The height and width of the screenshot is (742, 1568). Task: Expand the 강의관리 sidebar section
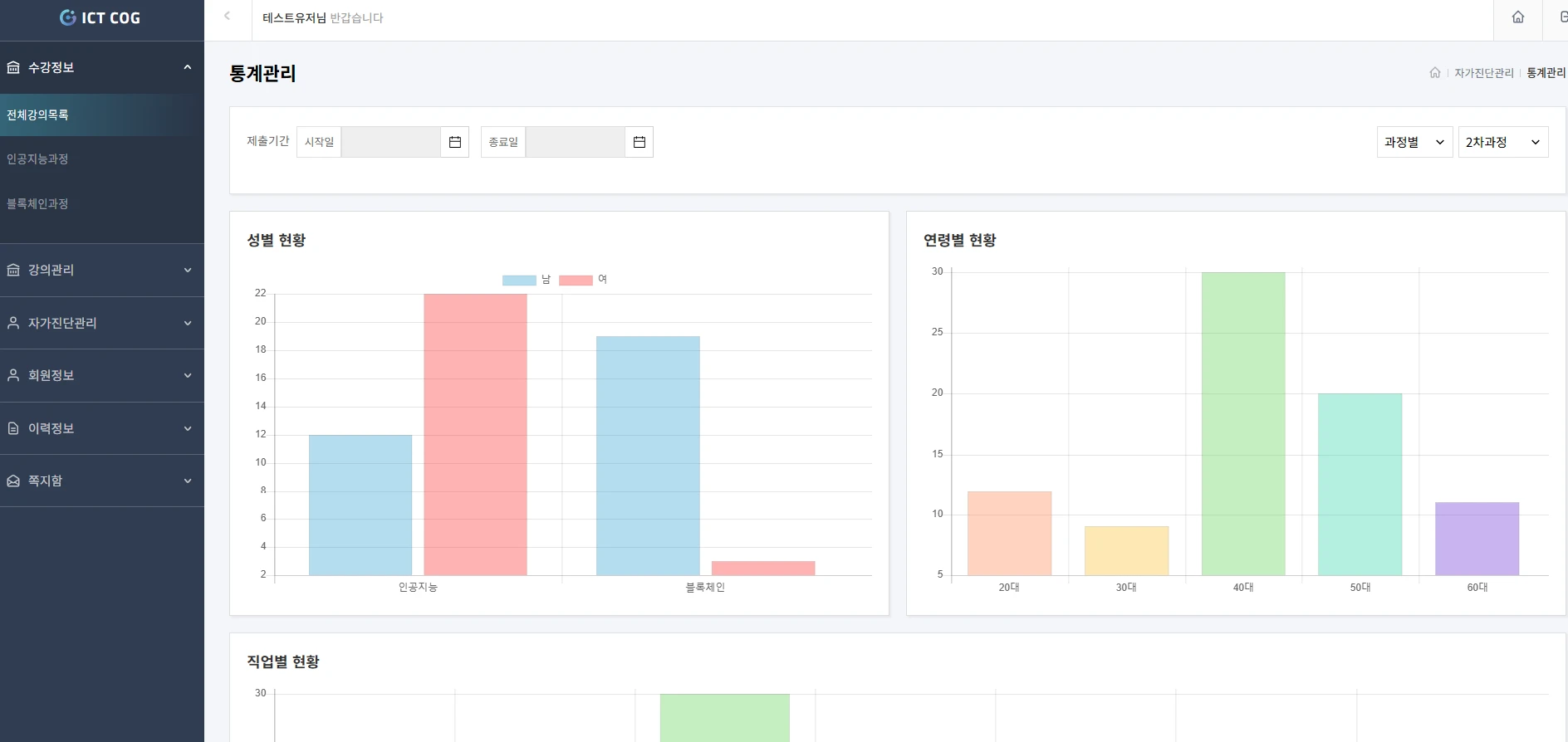(x=101, y=270)
